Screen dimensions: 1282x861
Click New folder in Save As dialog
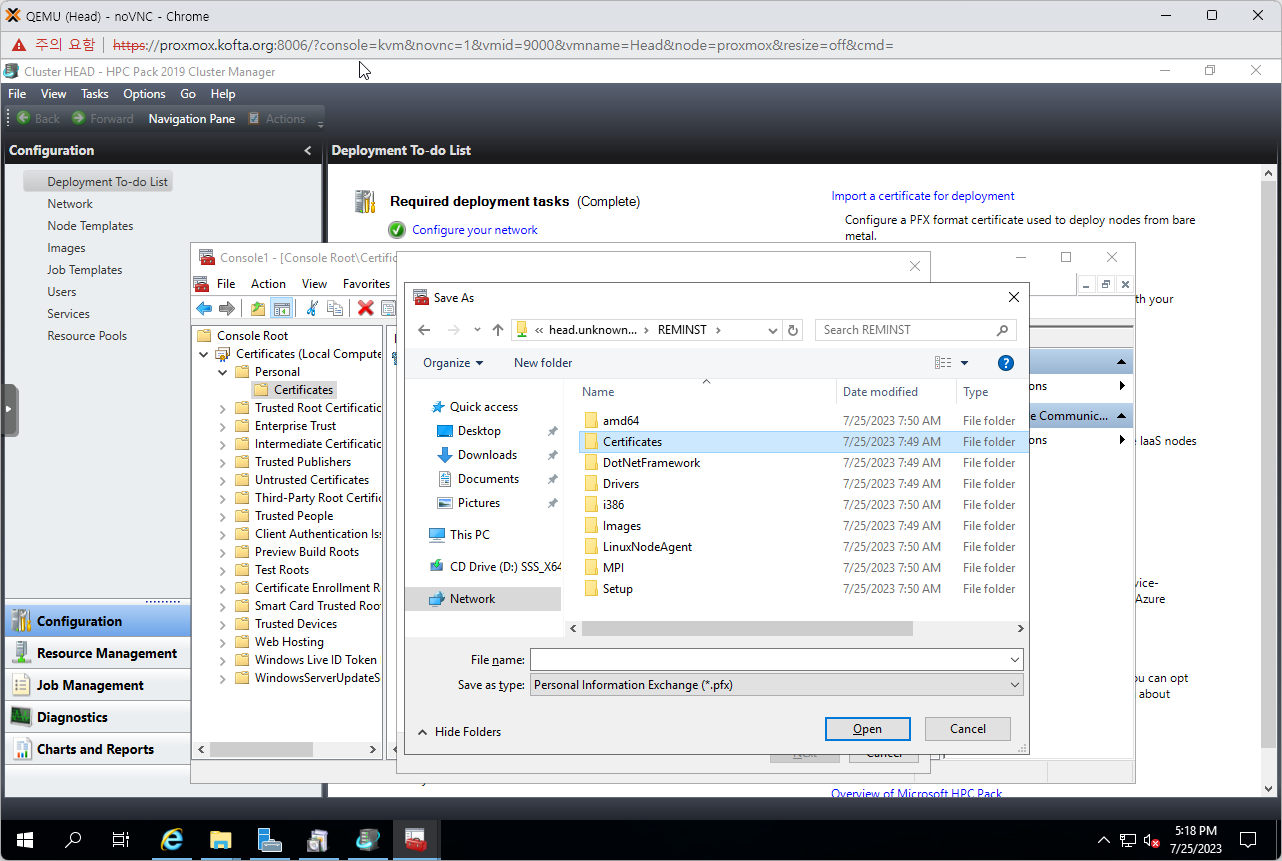tap(543, 363)
